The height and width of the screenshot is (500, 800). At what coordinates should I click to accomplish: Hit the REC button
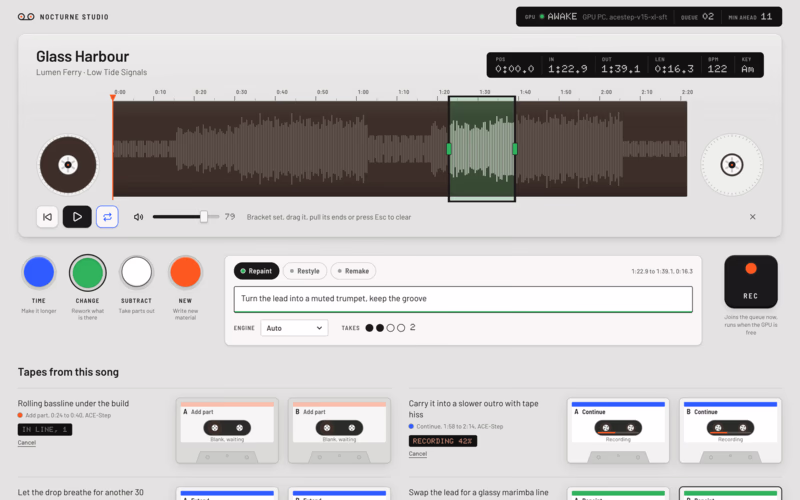click(751, 282)
